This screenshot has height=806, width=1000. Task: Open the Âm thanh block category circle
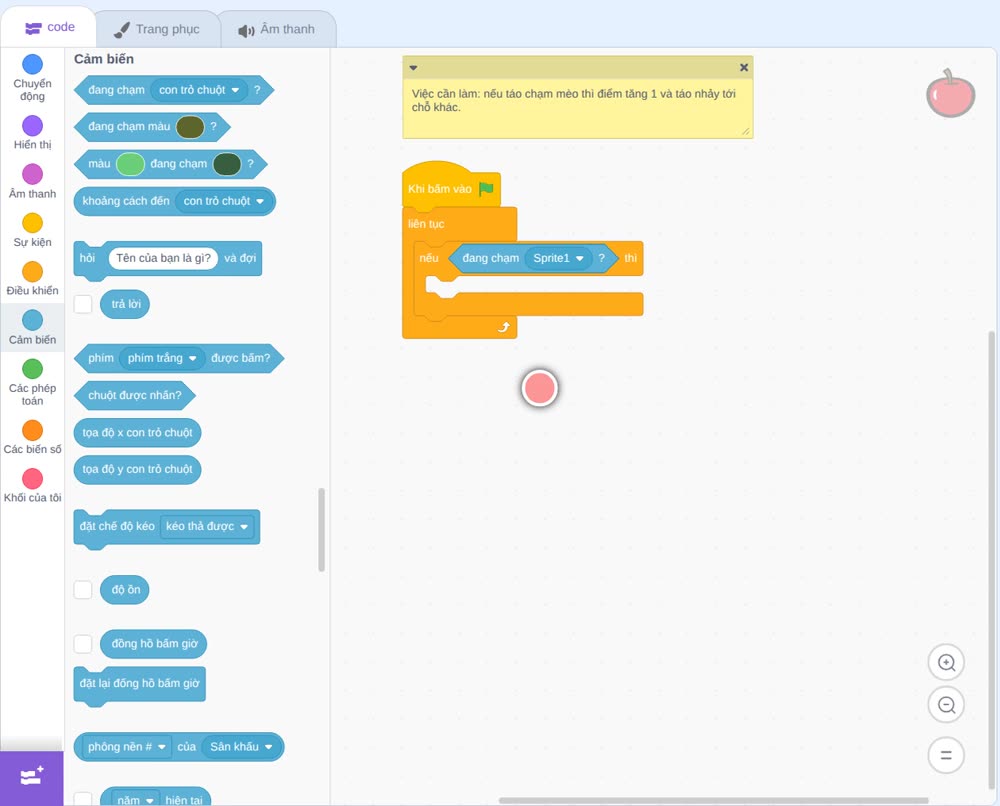click(x=33, y=174)
